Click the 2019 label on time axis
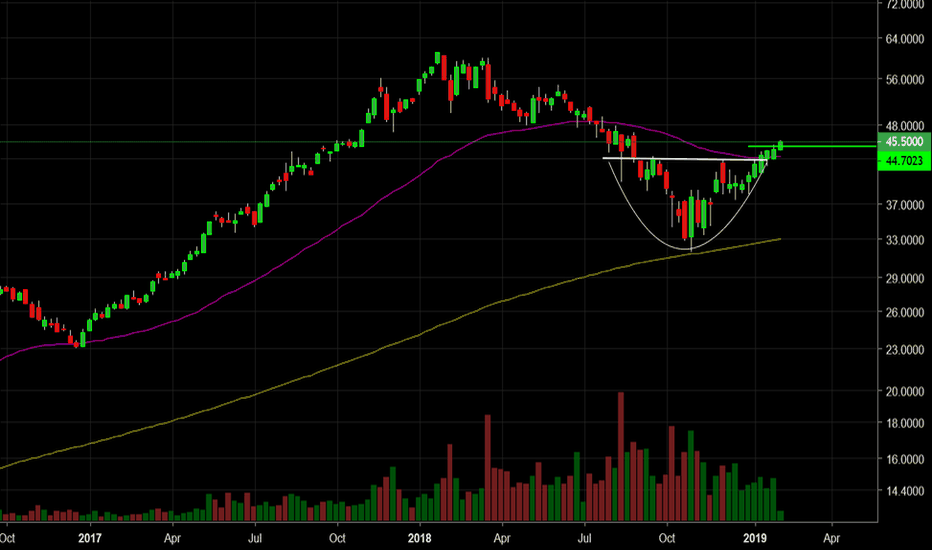 click(x=755, y=538)
